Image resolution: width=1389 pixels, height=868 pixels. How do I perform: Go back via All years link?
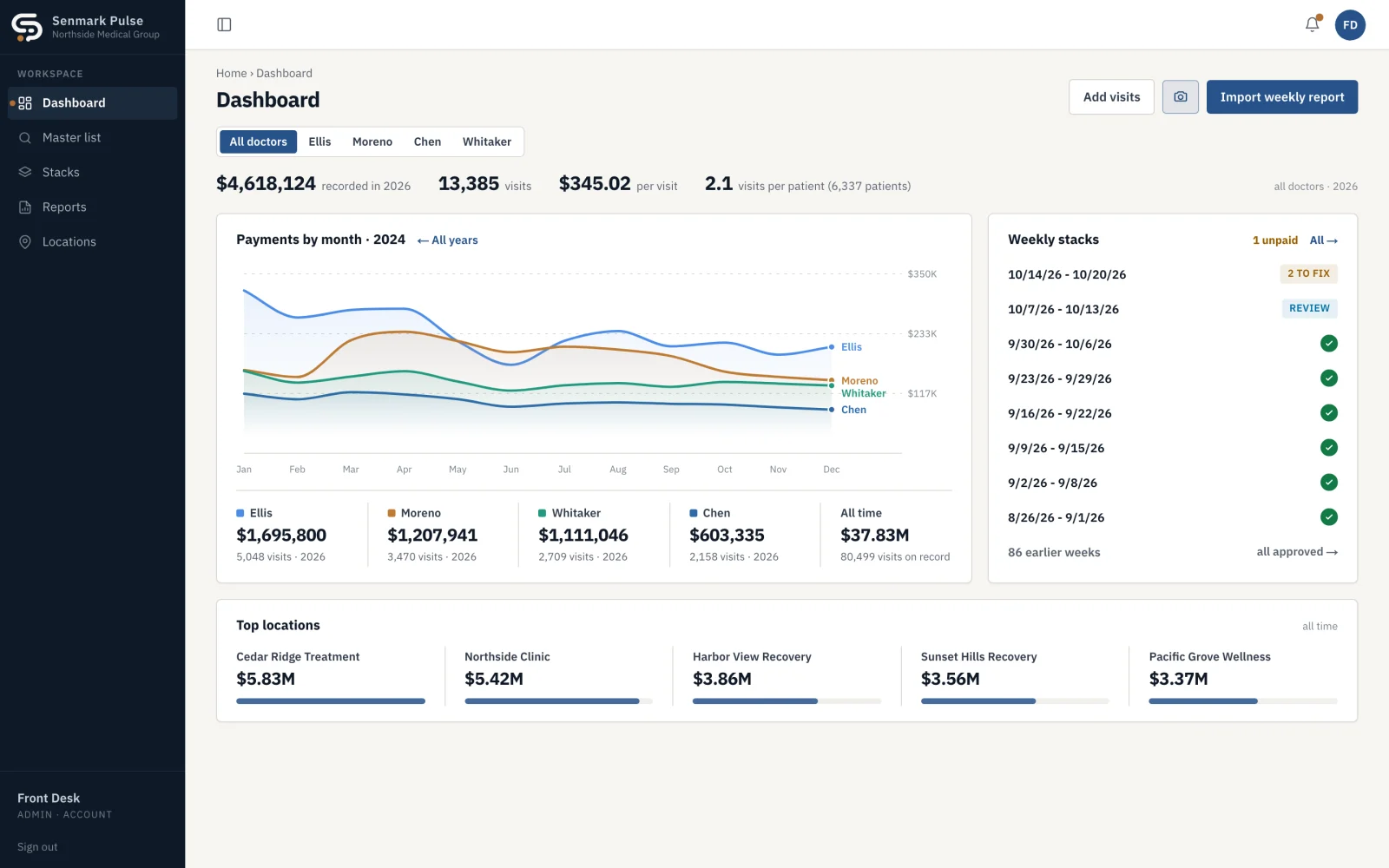[x=447, y=240]
